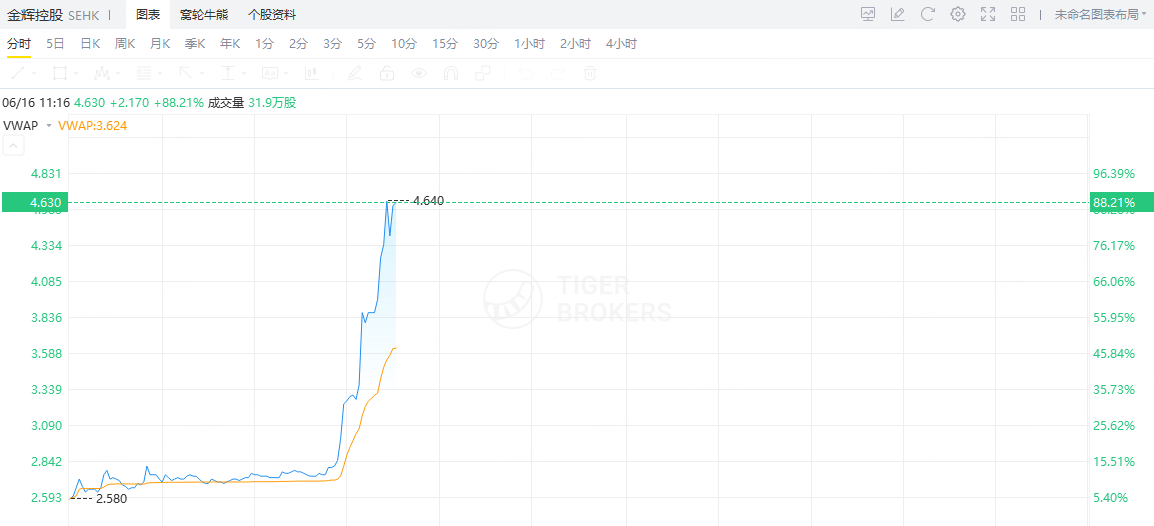Refresh the chart with the reload icon

click(927, 14)
